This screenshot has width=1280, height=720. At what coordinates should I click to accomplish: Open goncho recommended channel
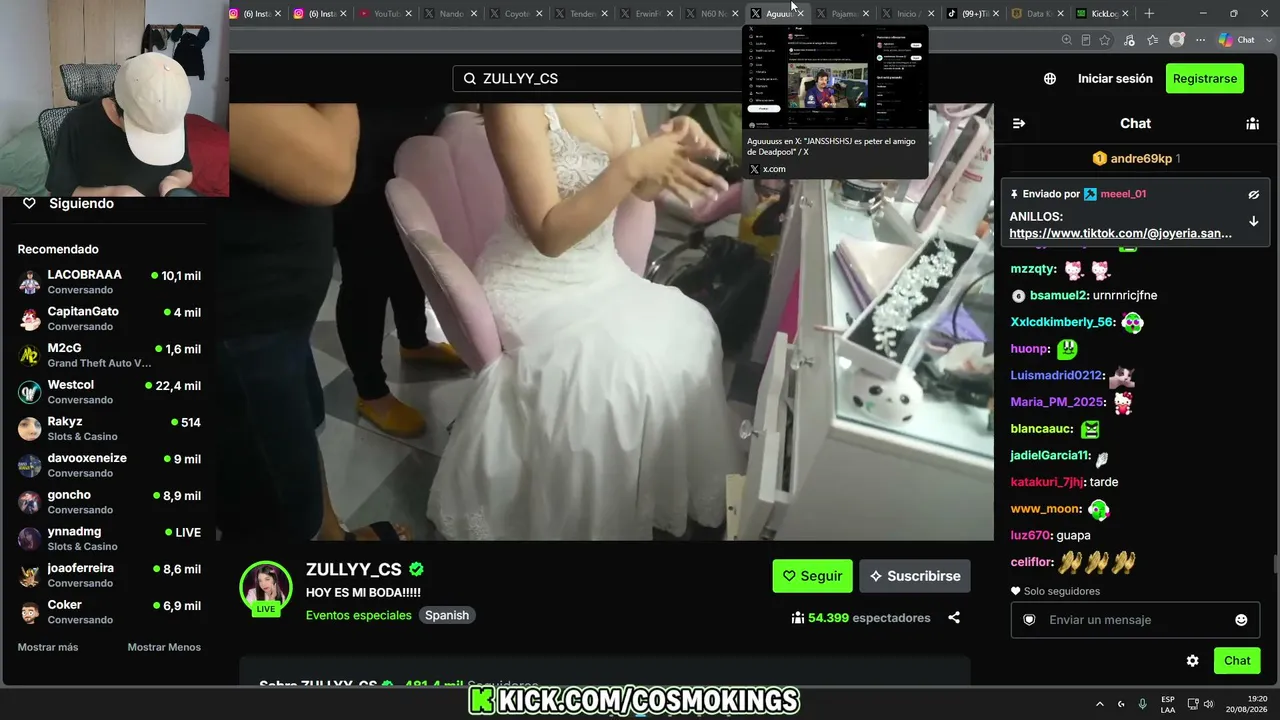[x=109, y=502]
